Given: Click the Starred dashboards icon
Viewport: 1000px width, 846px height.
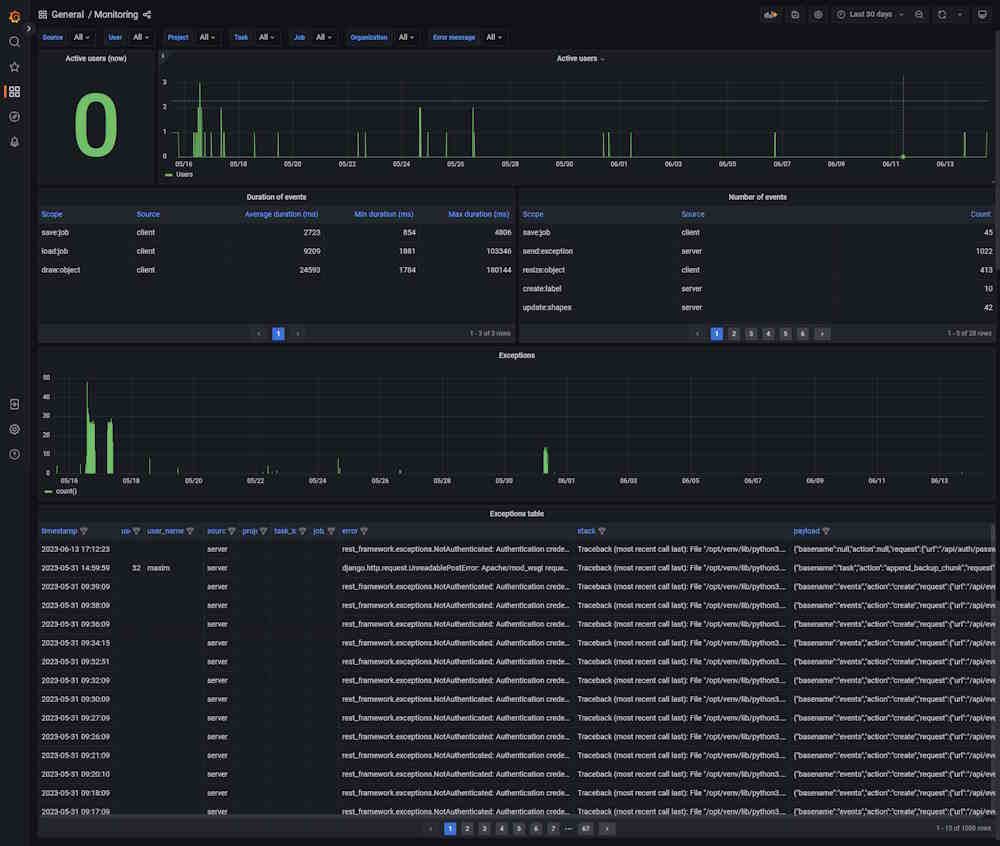Looking at the screenshot, I should click(14, 66).
